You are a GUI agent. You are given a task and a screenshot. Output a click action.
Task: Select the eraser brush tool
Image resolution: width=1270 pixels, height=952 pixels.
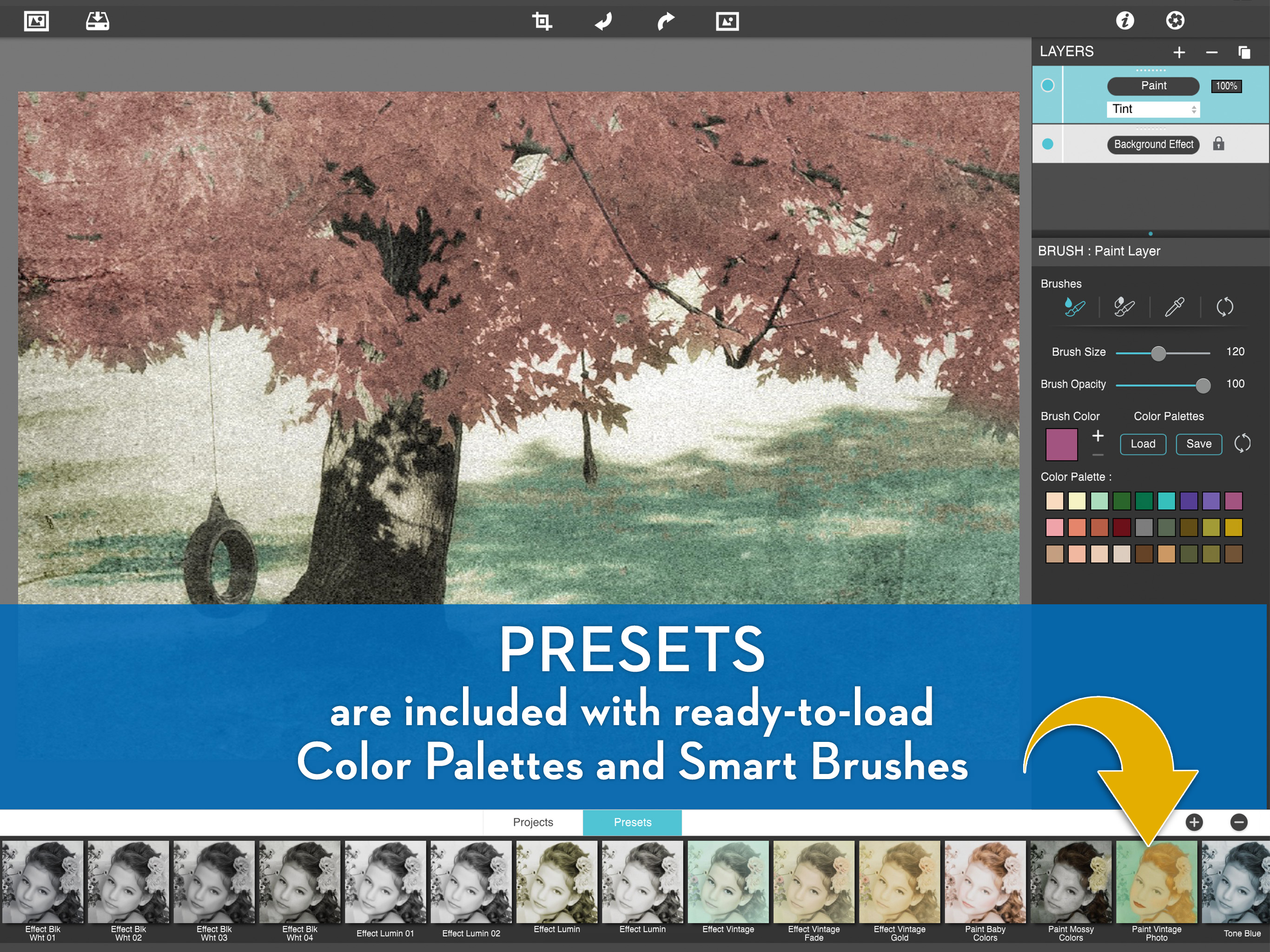[1124, 307]
